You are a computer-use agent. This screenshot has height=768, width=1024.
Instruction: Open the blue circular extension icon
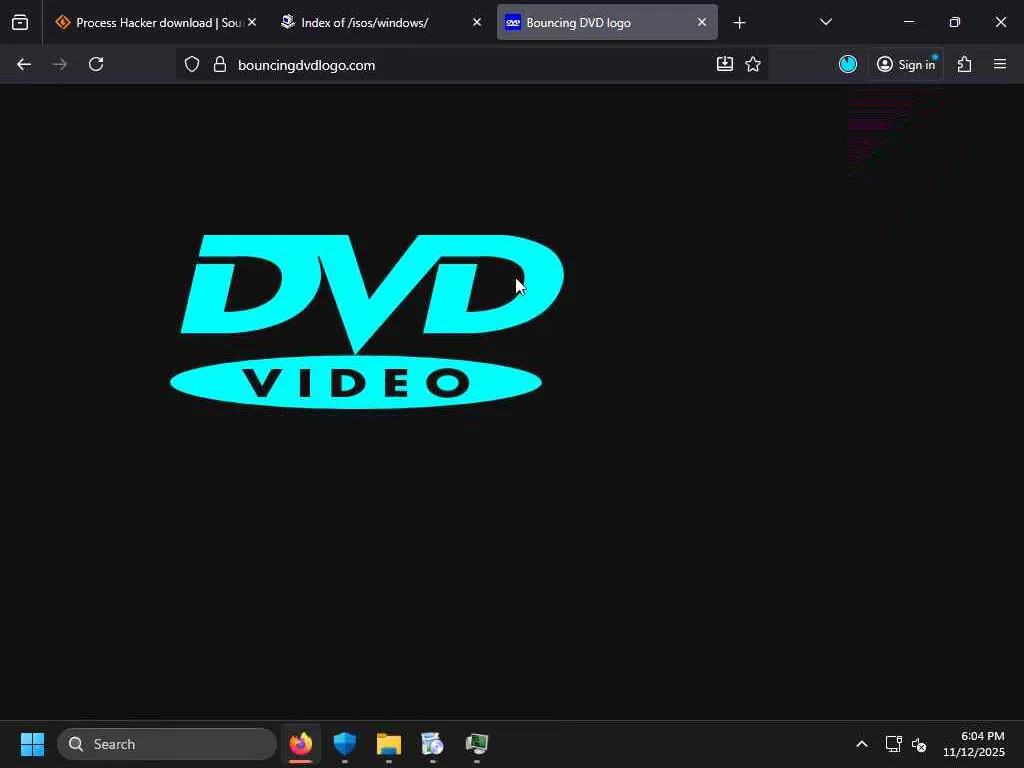(848, 64)
